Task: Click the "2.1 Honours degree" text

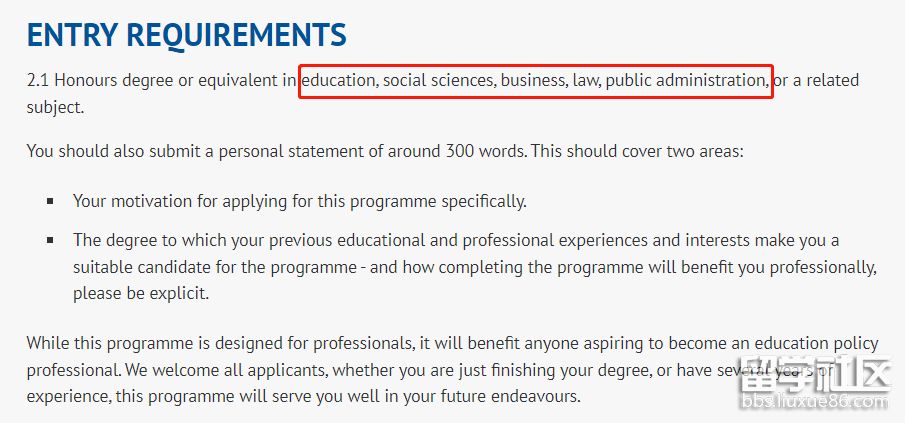Action: point(95,80)
